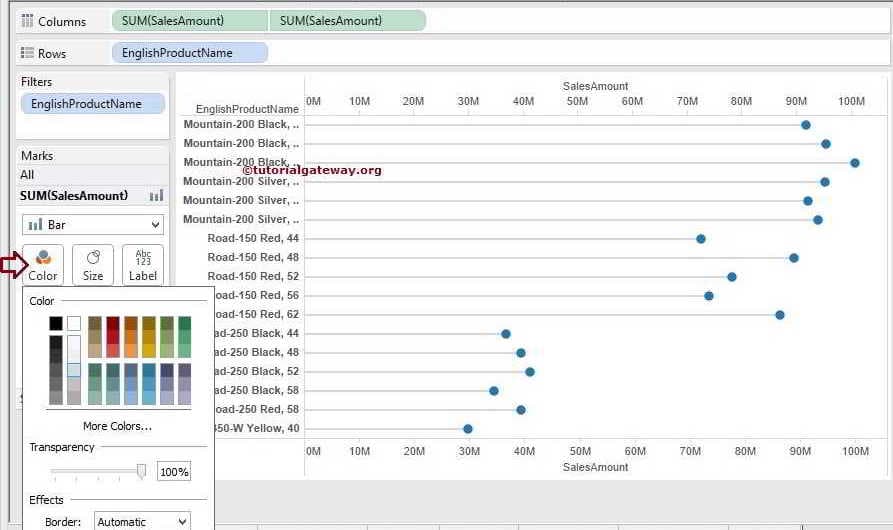
Task: Click the dot on the first Mountain-200 Black row
Action: [x=805, y=125]
